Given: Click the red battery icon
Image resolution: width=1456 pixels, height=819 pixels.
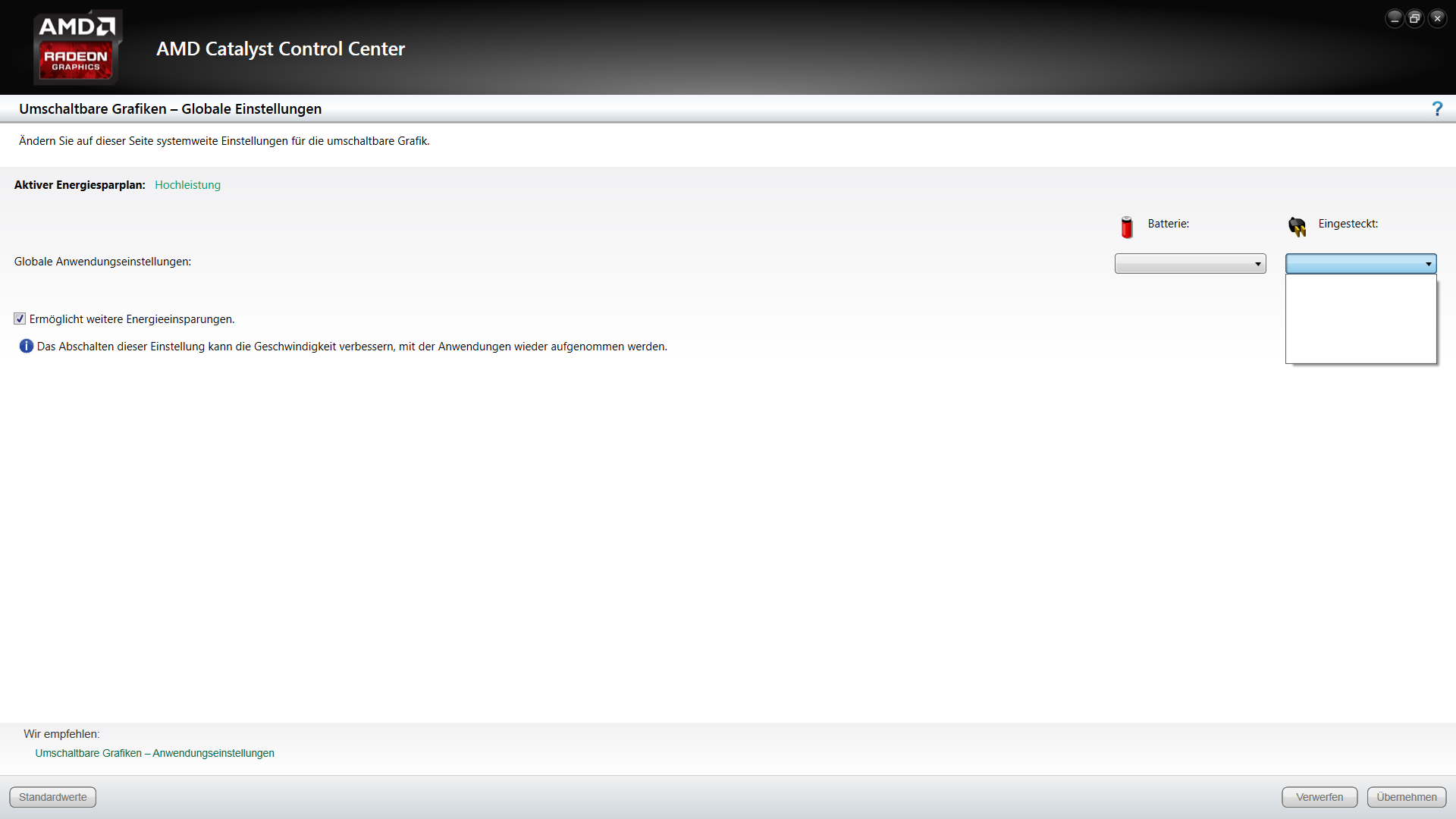Looking at the screenshot, I should pos(1127,227).
